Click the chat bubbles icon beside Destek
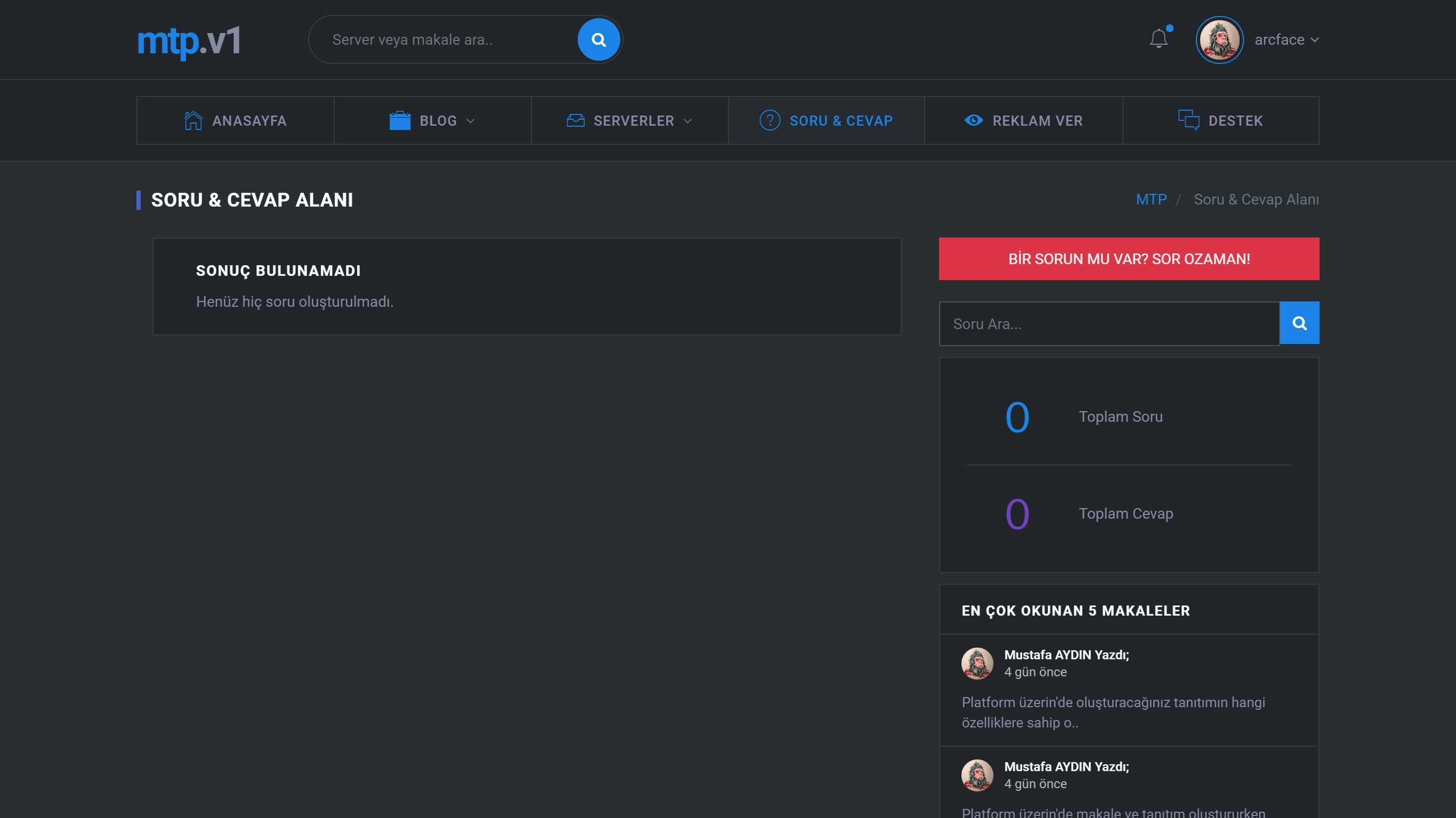Image resolution: width=1456 pixels, height=818 pixels. click(1189, 121)
